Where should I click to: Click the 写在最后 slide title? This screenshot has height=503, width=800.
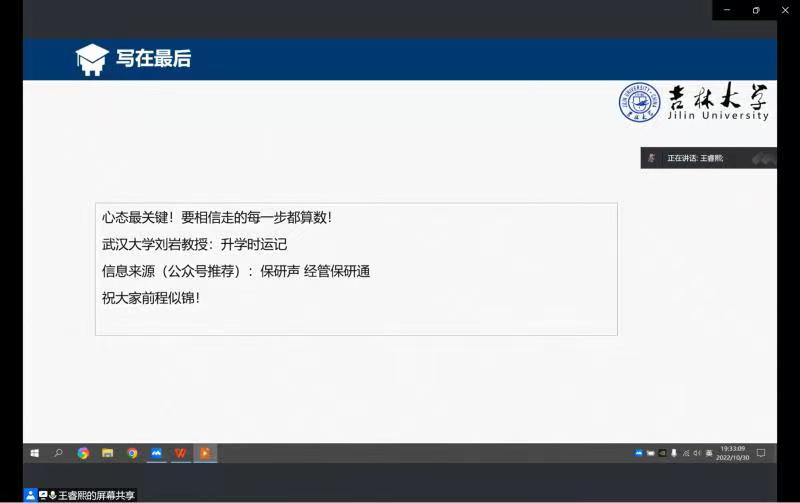[x=153, y=59]
